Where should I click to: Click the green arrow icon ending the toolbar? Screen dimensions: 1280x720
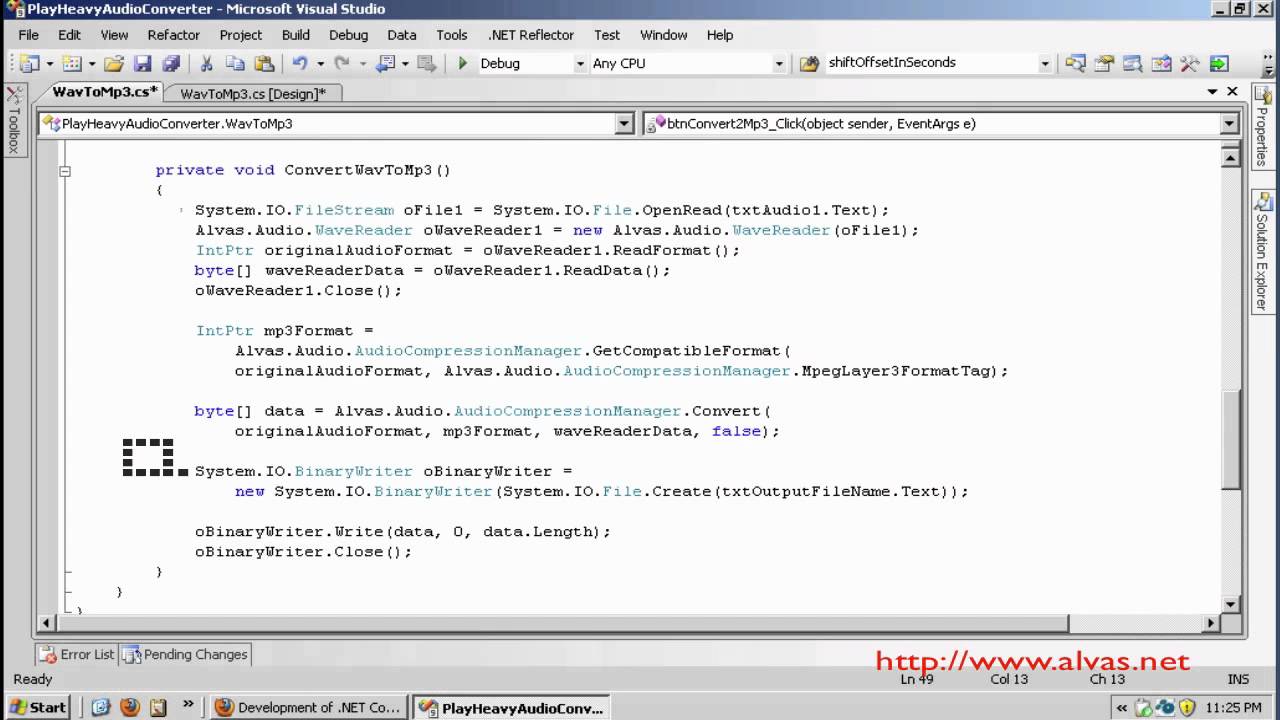(x=1218, y=63)
